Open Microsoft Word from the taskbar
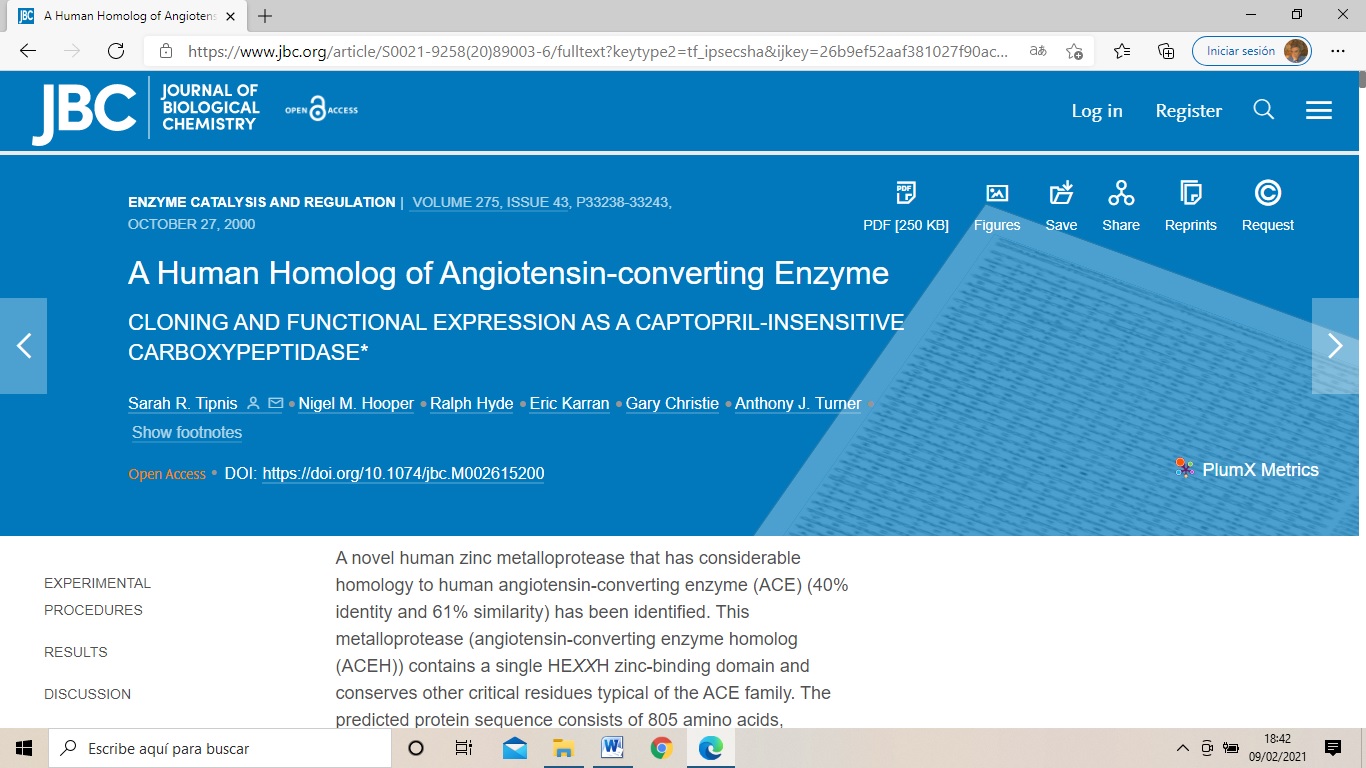The height and width of the screenshot is (768, 1366). pos(612,748)
